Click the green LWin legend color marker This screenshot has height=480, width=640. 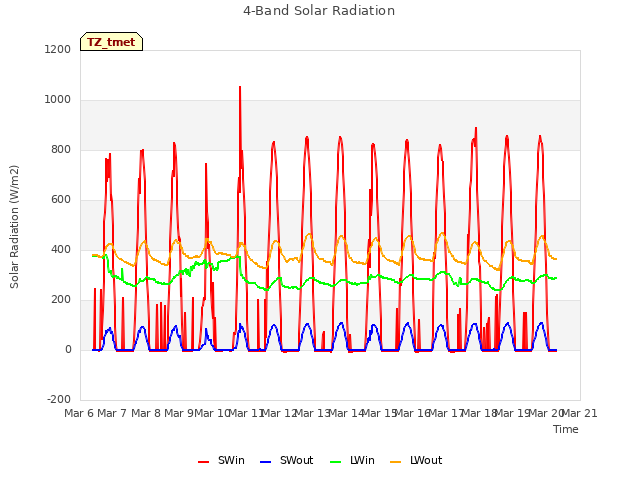[x=336, y=462]
